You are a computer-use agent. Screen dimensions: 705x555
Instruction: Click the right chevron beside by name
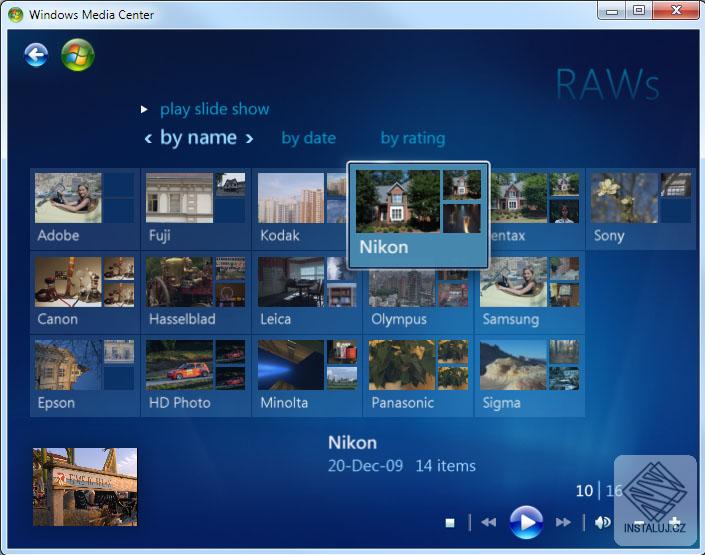tap(249, 139)
